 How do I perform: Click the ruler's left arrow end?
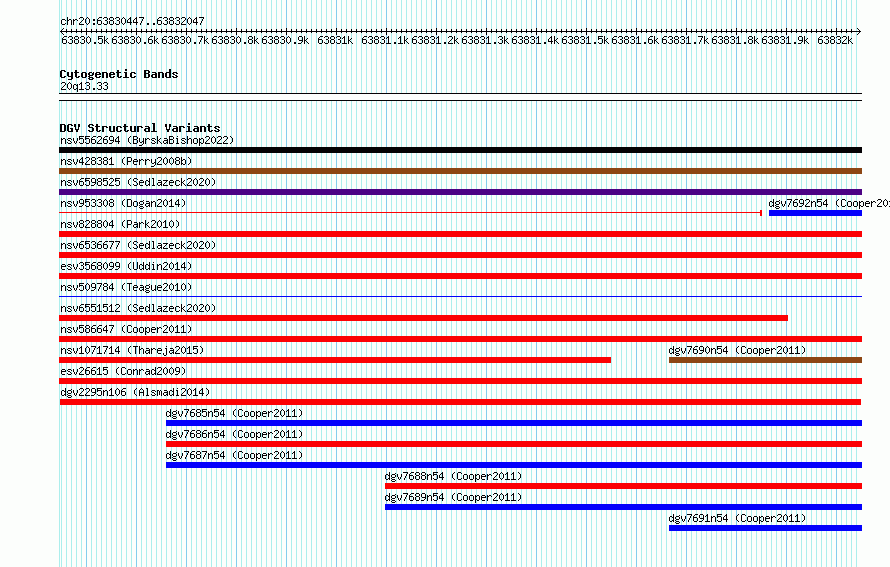click(62, 31)
